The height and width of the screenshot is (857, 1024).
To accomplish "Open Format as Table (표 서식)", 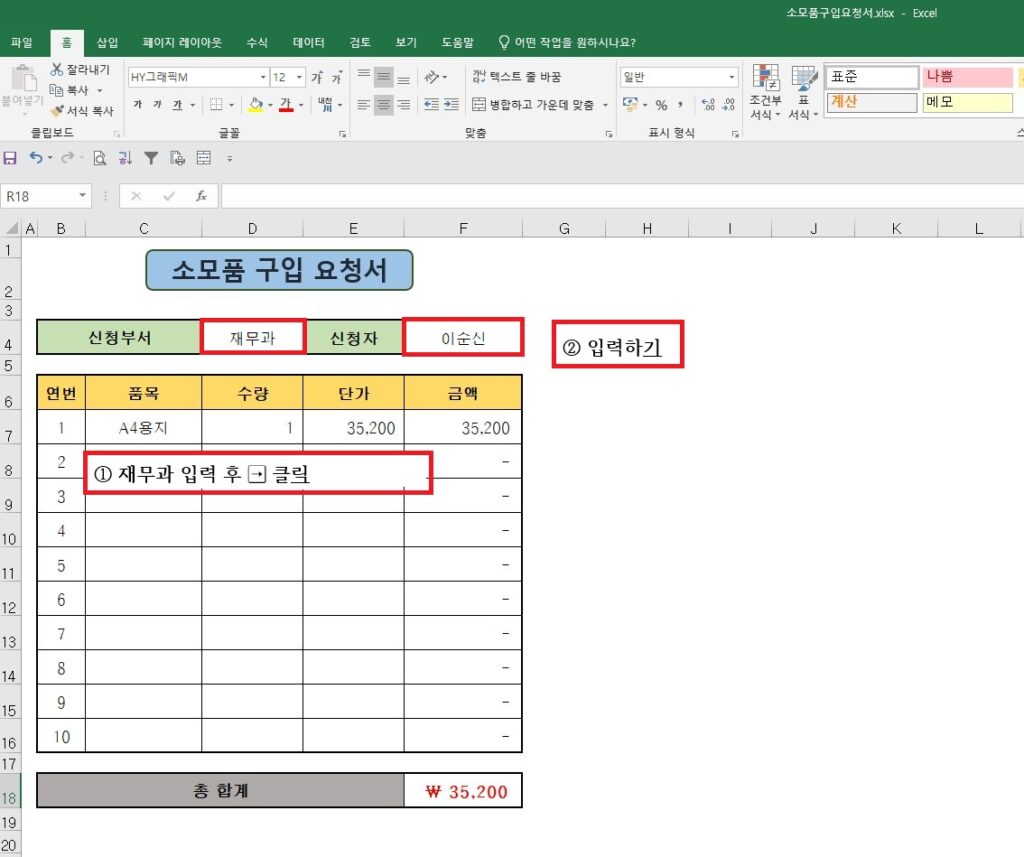I will click(x=803, y=91).
